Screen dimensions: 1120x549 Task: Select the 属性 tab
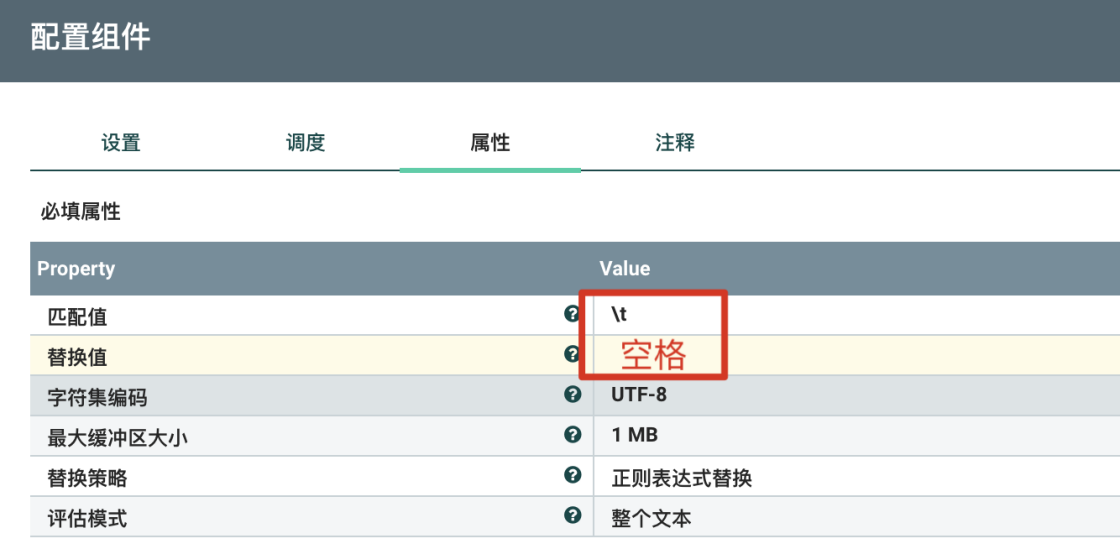pos(490,142)
